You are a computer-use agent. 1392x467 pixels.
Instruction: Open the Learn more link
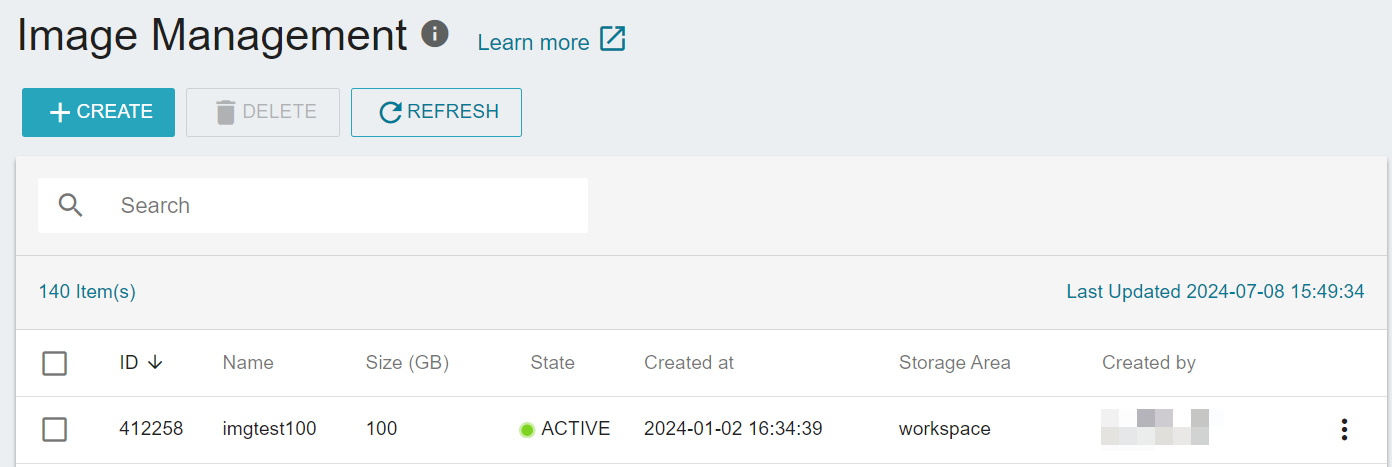533,42
